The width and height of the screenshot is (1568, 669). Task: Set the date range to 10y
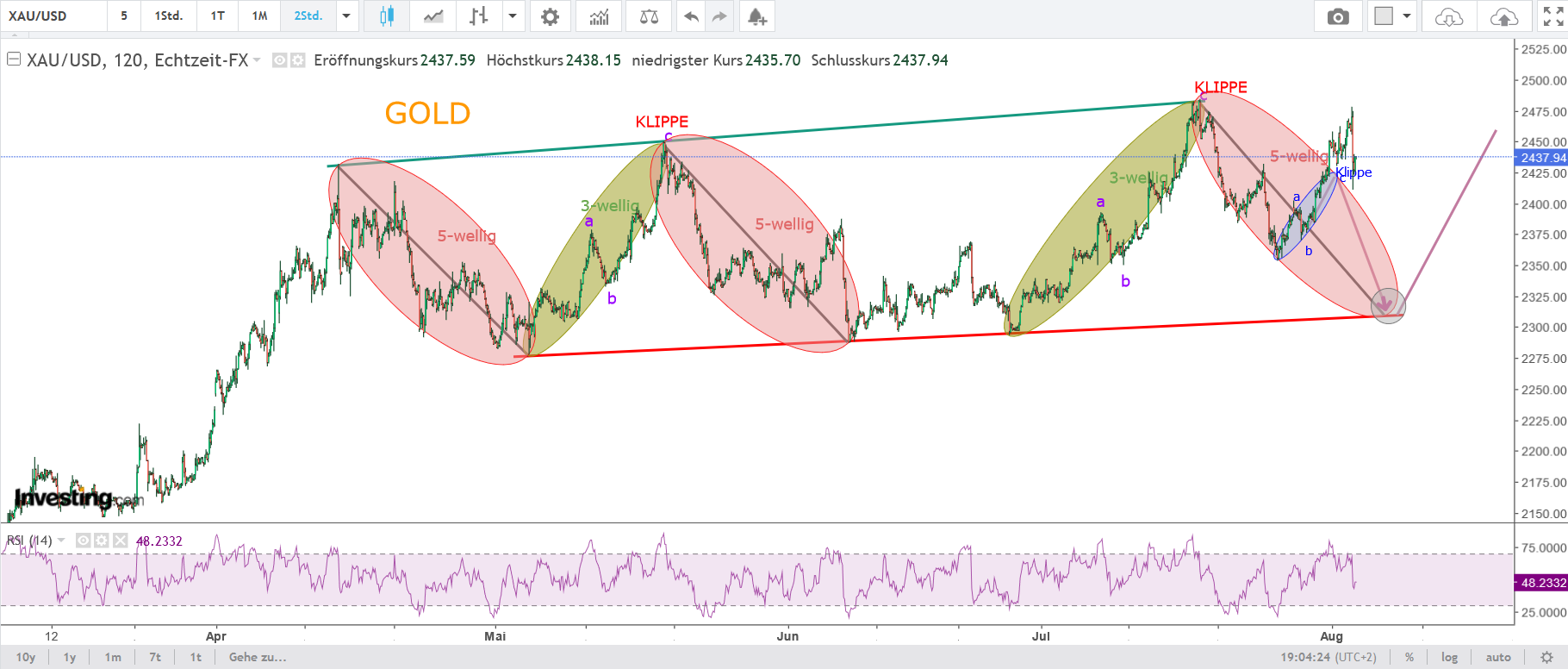[26, 657]
